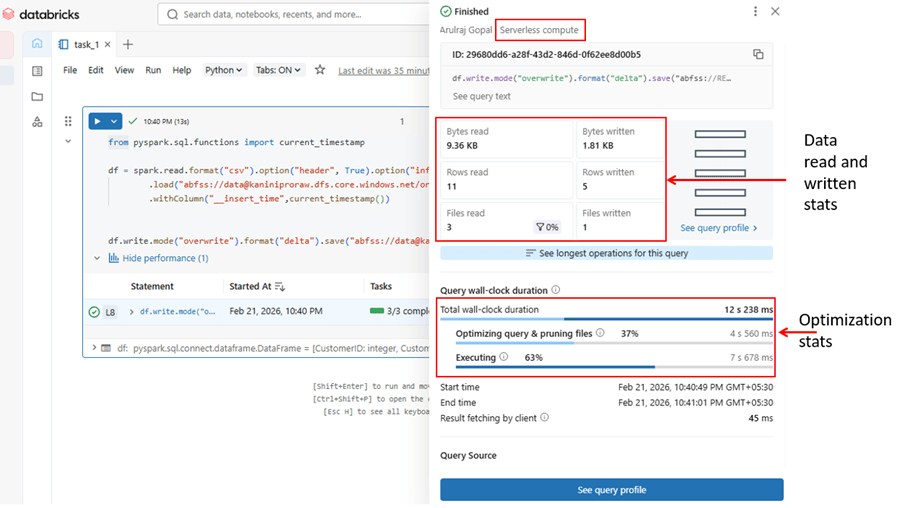Open the workspace folder icon in the sidebar
The width and height of the screenshot is (902, 508).
[x=37, y=97]
